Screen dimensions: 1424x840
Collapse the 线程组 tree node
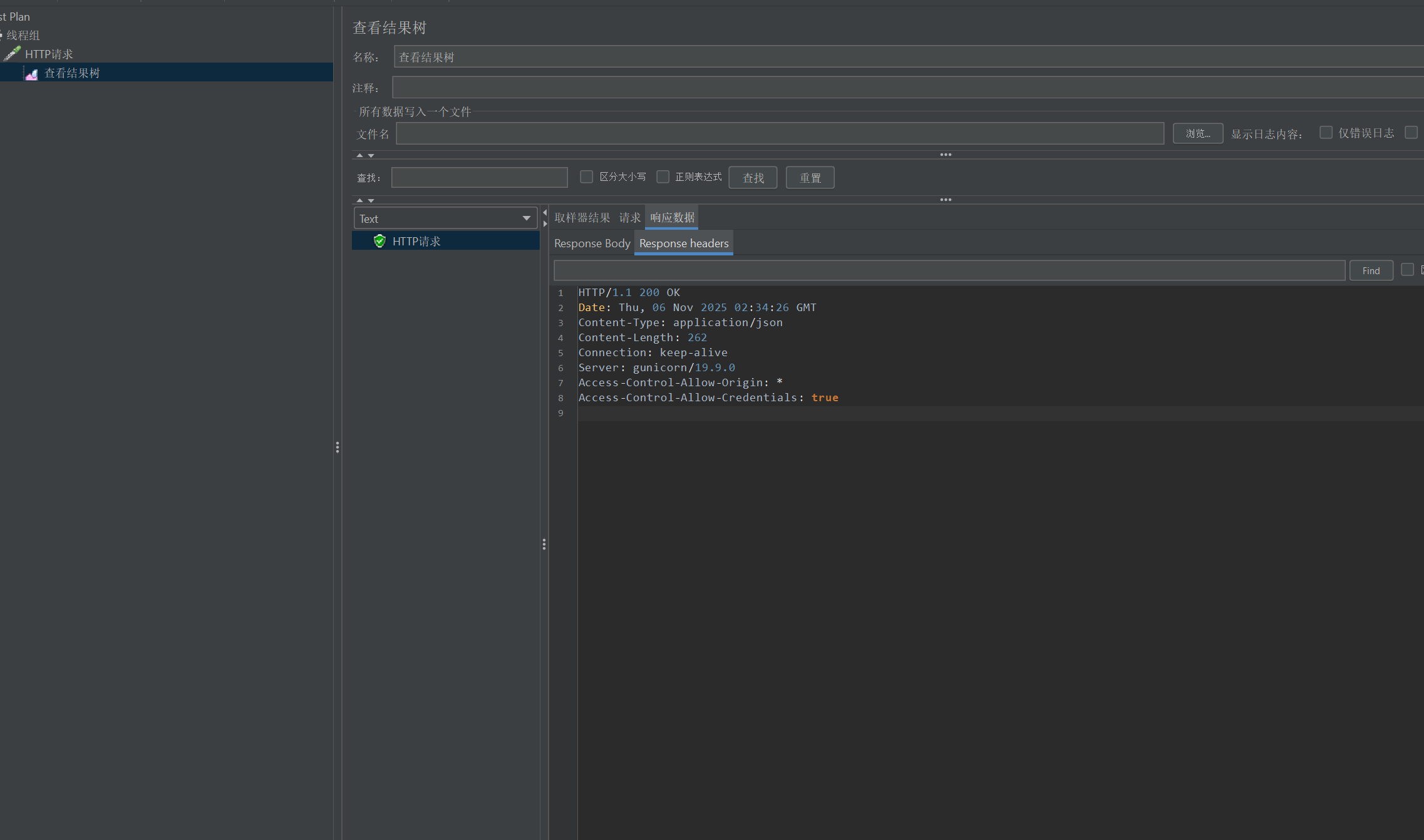click(1, 35)
